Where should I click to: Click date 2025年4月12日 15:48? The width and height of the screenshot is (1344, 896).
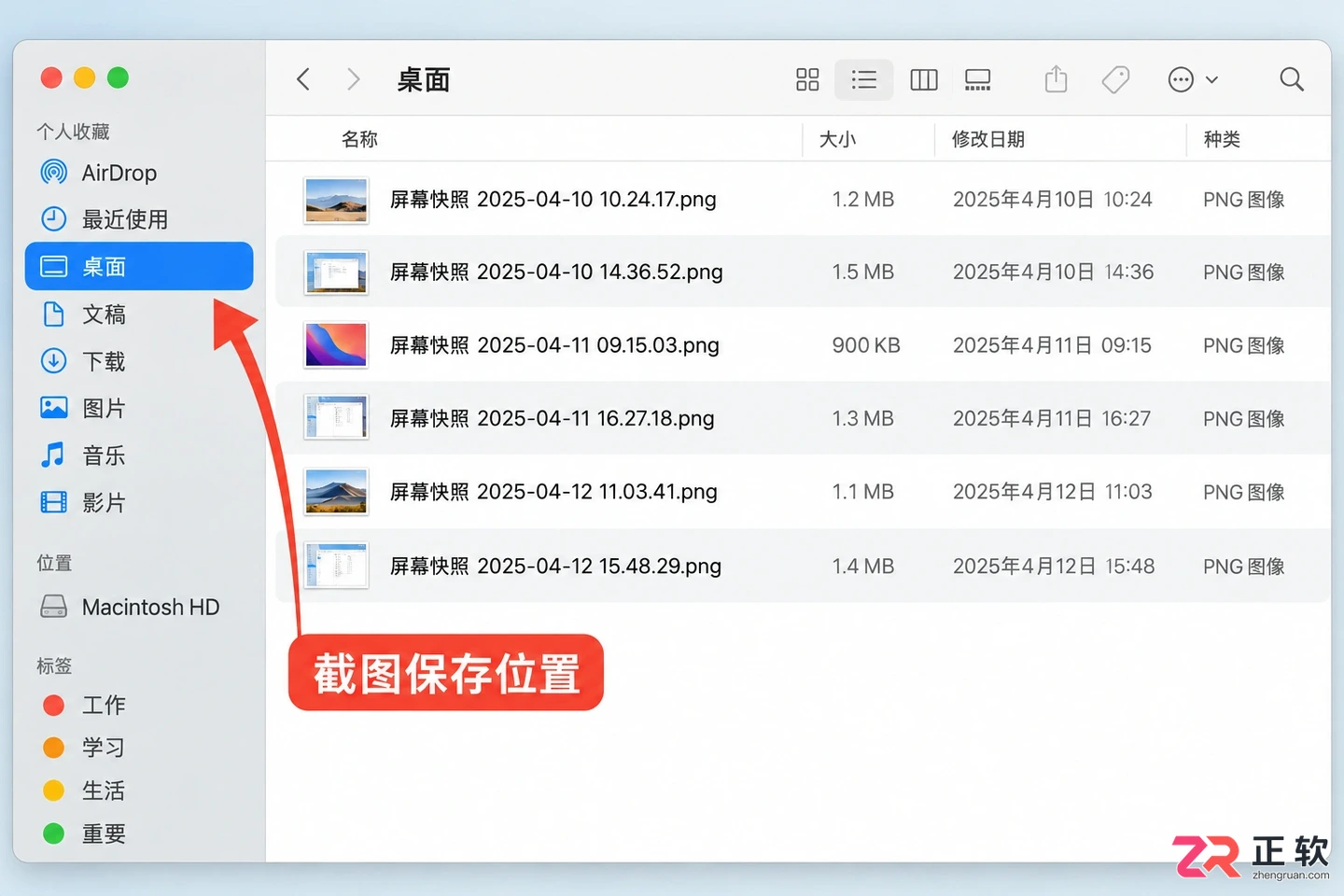tap(1054, 567)
